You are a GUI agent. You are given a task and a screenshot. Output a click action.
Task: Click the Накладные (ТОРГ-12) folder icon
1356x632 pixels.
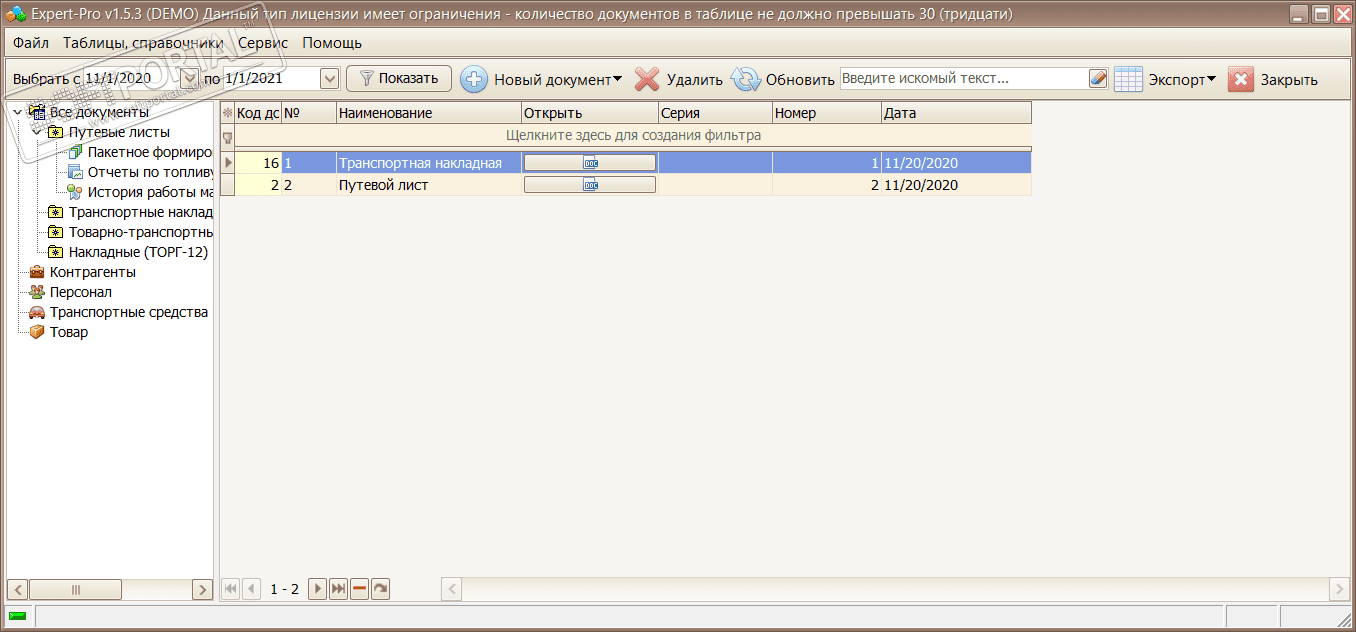pyautogui.click(x=56, y=252)
